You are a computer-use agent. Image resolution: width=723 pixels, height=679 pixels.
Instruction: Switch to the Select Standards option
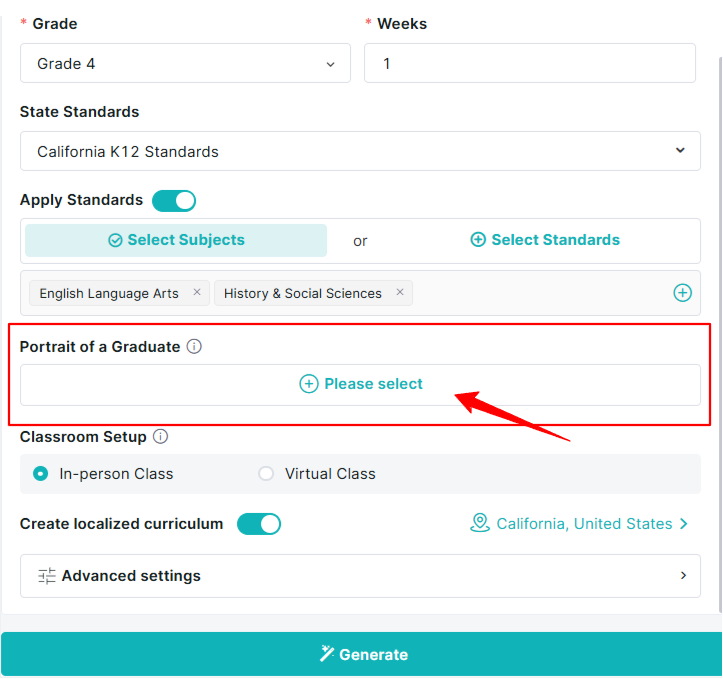545,240
